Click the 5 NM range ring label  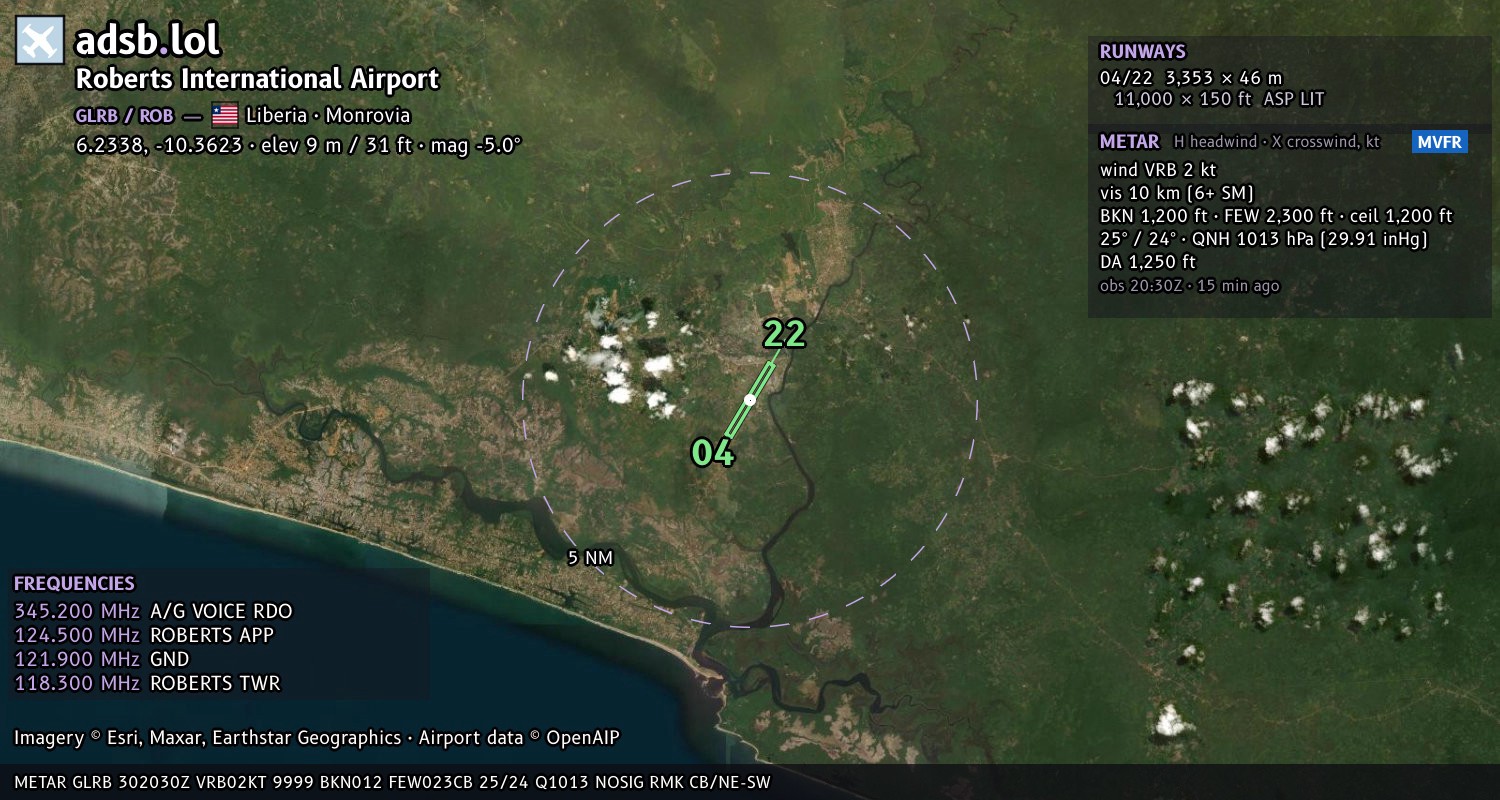[590, 558]
